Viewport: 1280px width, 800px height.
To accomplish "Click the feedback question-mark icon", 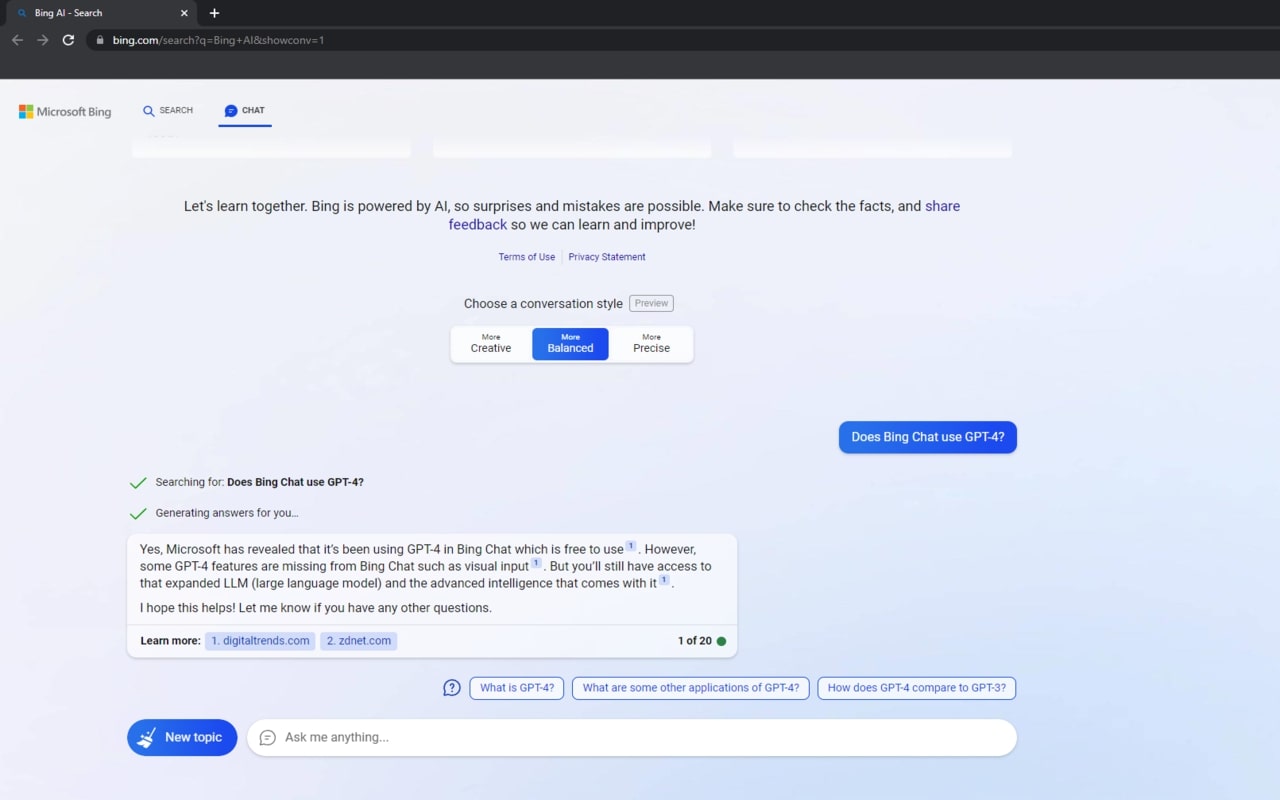I will pyautogui.click(x=451, y=688).
